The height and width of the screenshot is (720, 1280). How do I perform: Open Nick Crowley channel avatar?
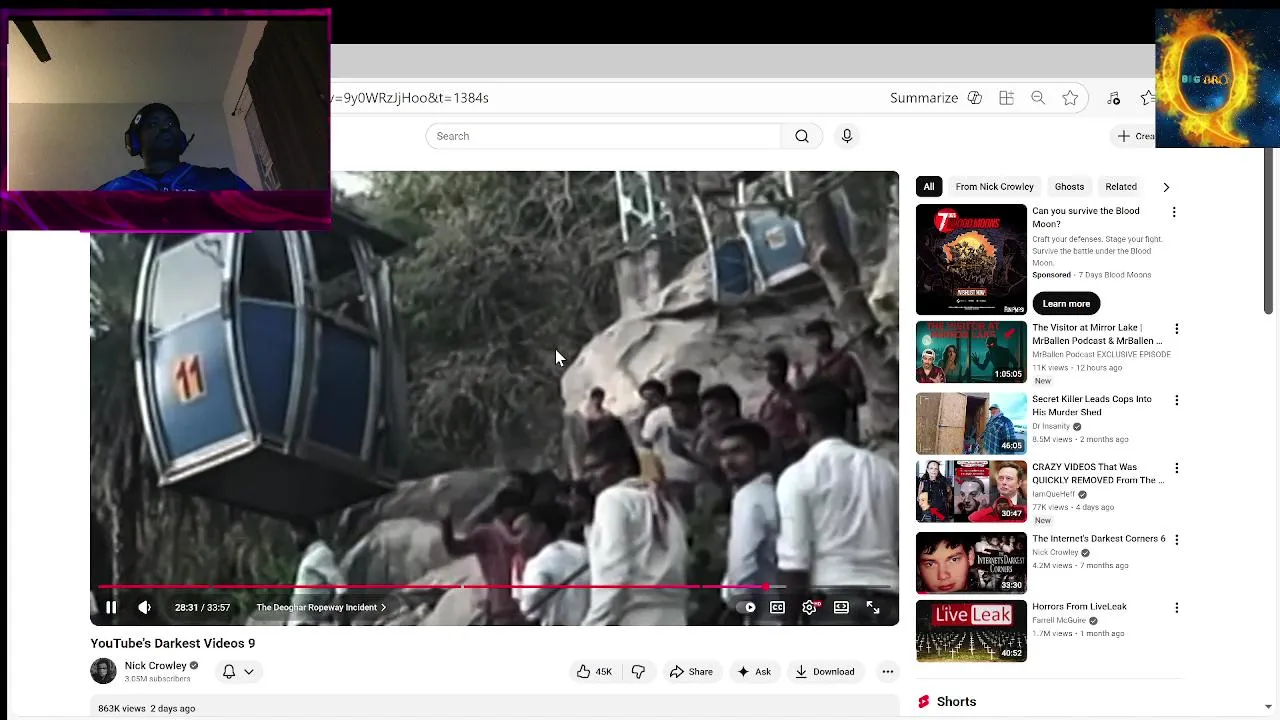(103, 671)
